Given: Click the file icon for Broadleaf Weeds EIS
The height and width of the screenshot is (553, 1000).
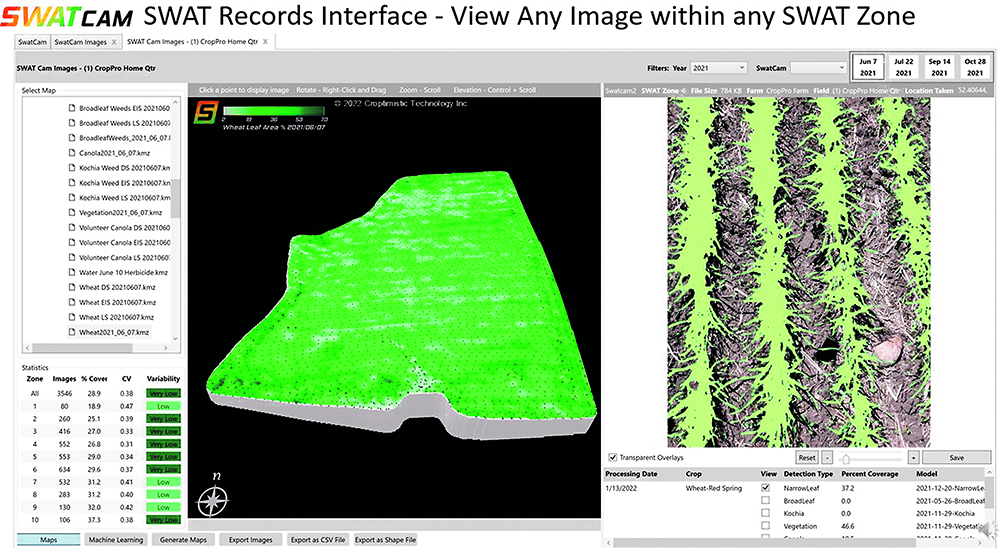Looking at the screenshot, I should pyautogui.click(x=71, y=108).
